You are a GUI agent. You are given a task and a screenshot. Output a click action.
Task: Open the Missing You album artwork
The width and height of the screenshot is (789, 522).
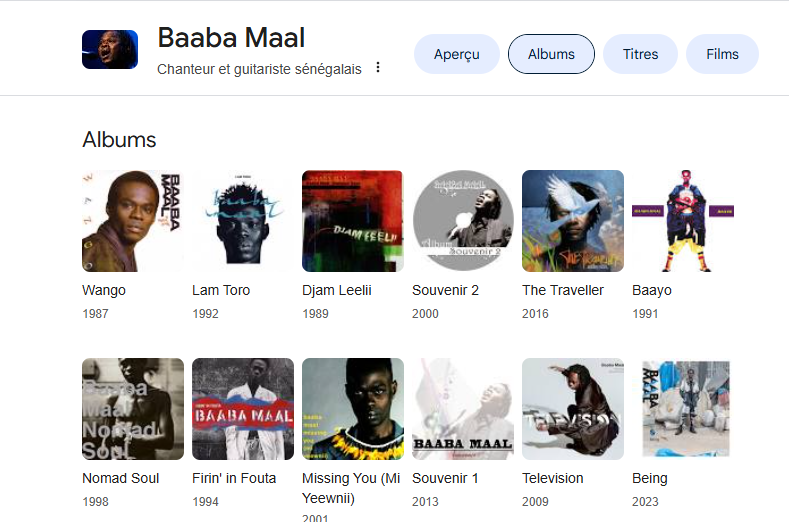point(353,409)
